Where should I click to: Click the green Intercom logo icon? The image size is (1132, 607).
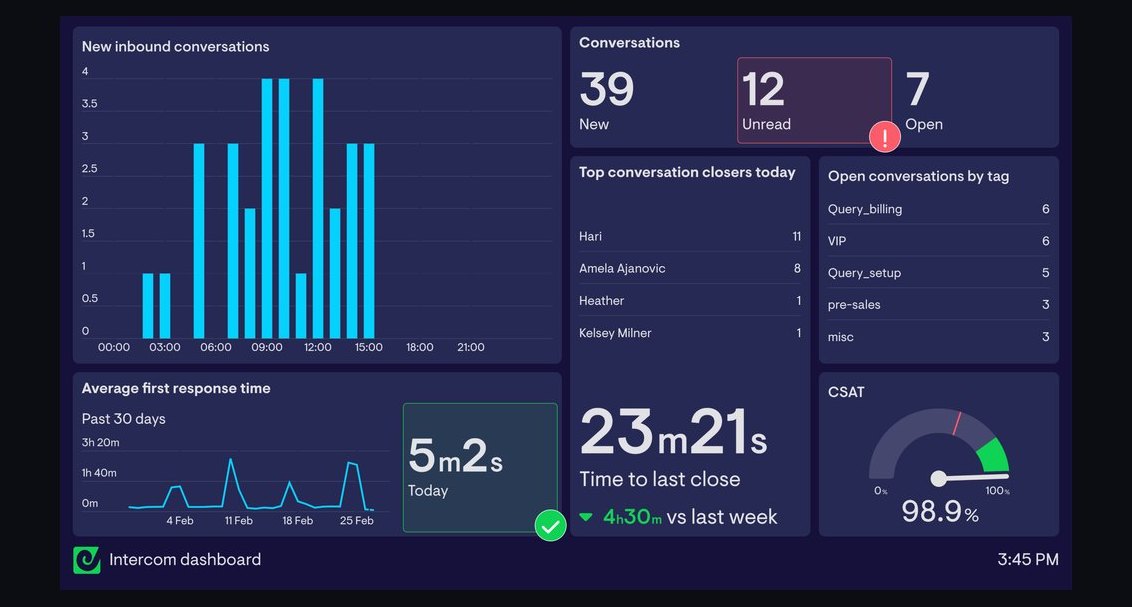pyautogui.click(x=87, y=560)
